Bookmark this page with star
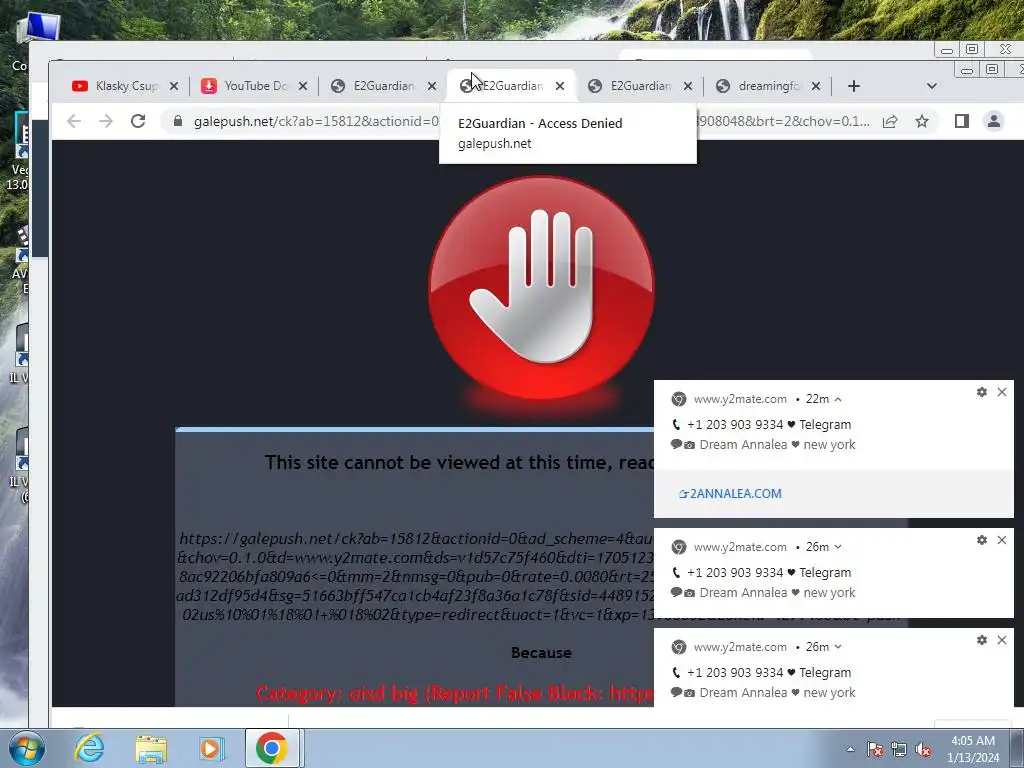 (x=921, y=121)
